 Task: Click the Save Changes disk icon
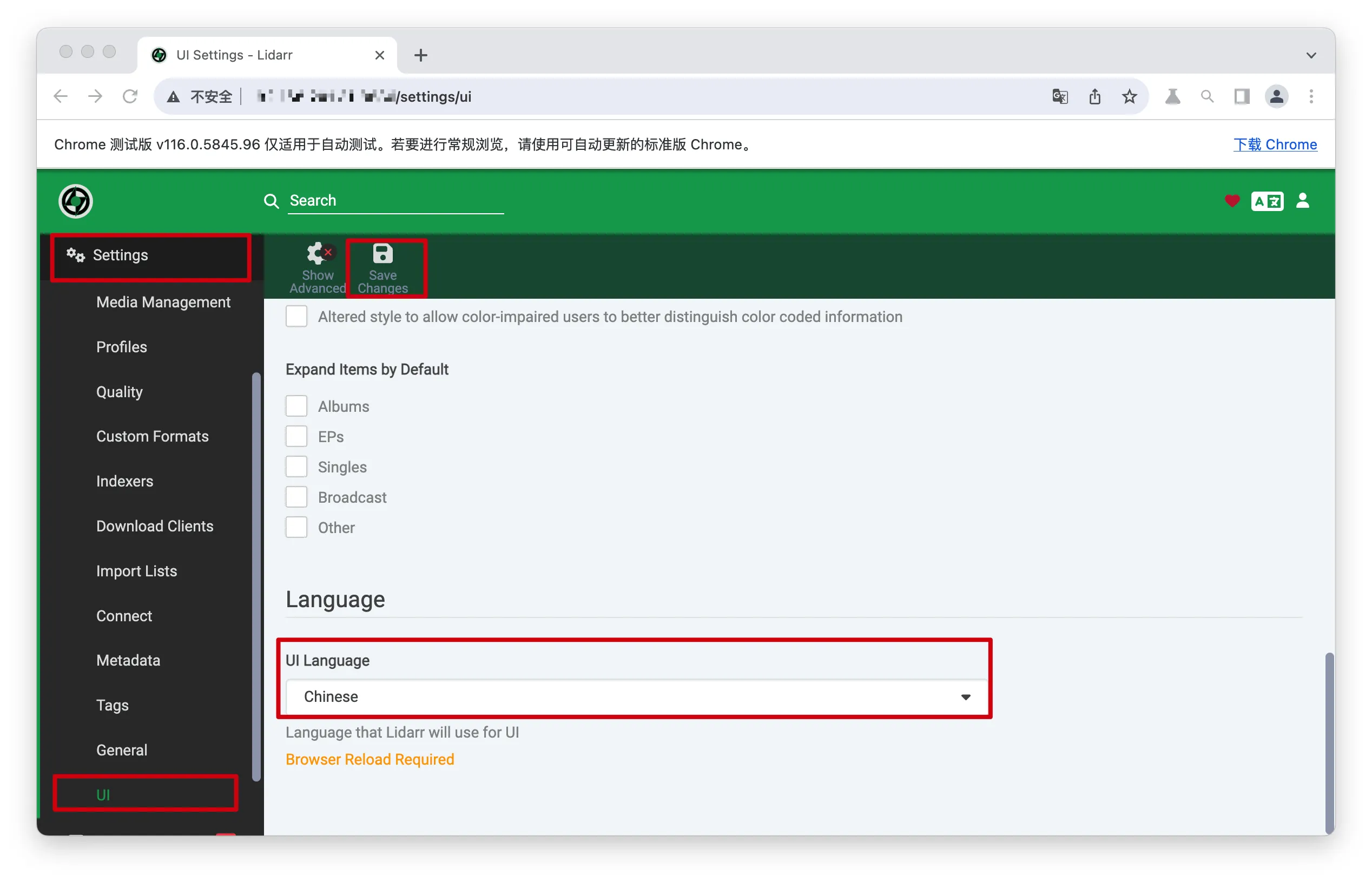pyautogui.click(x=382, y=254)
